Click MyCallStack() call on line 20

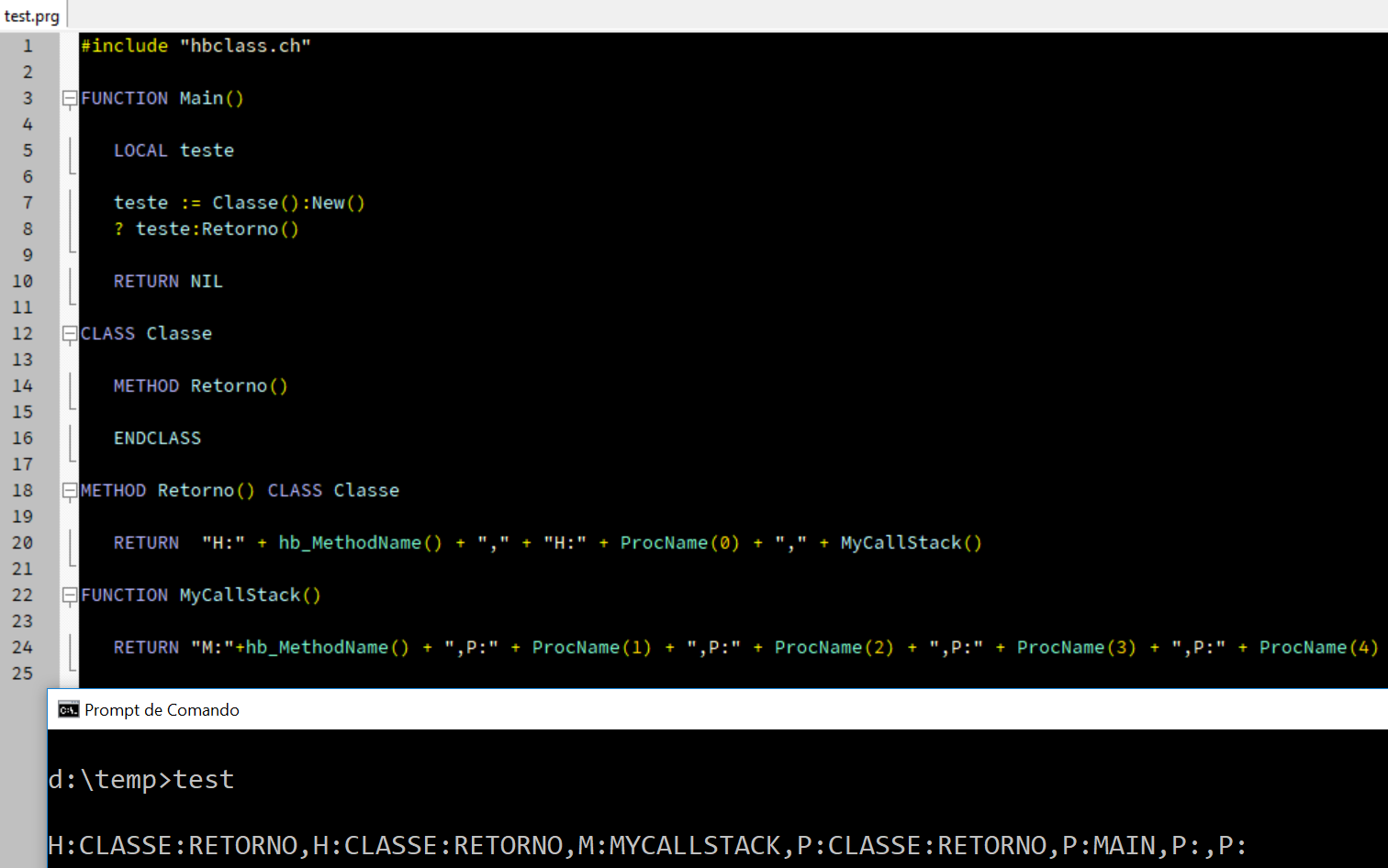pyautogui.click(x=911, y=543)
